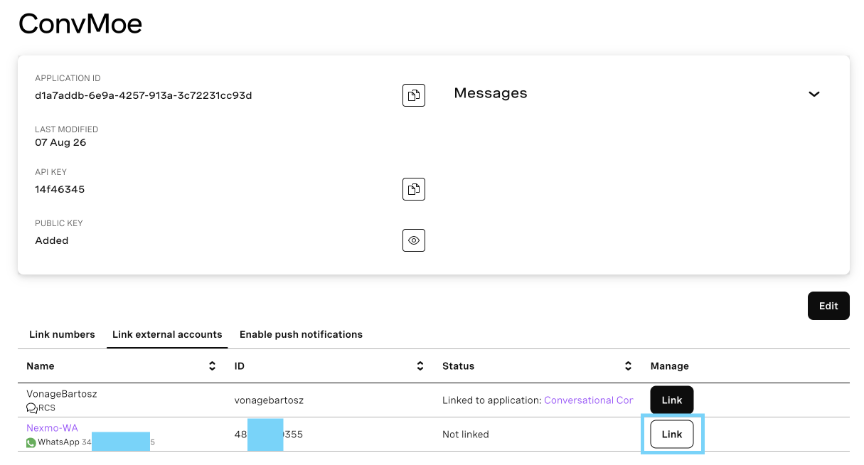Viewport: 864px width, 465px height.
Task: Click the Manage column header
Action: pyautogui.click(x=669, y=366)
